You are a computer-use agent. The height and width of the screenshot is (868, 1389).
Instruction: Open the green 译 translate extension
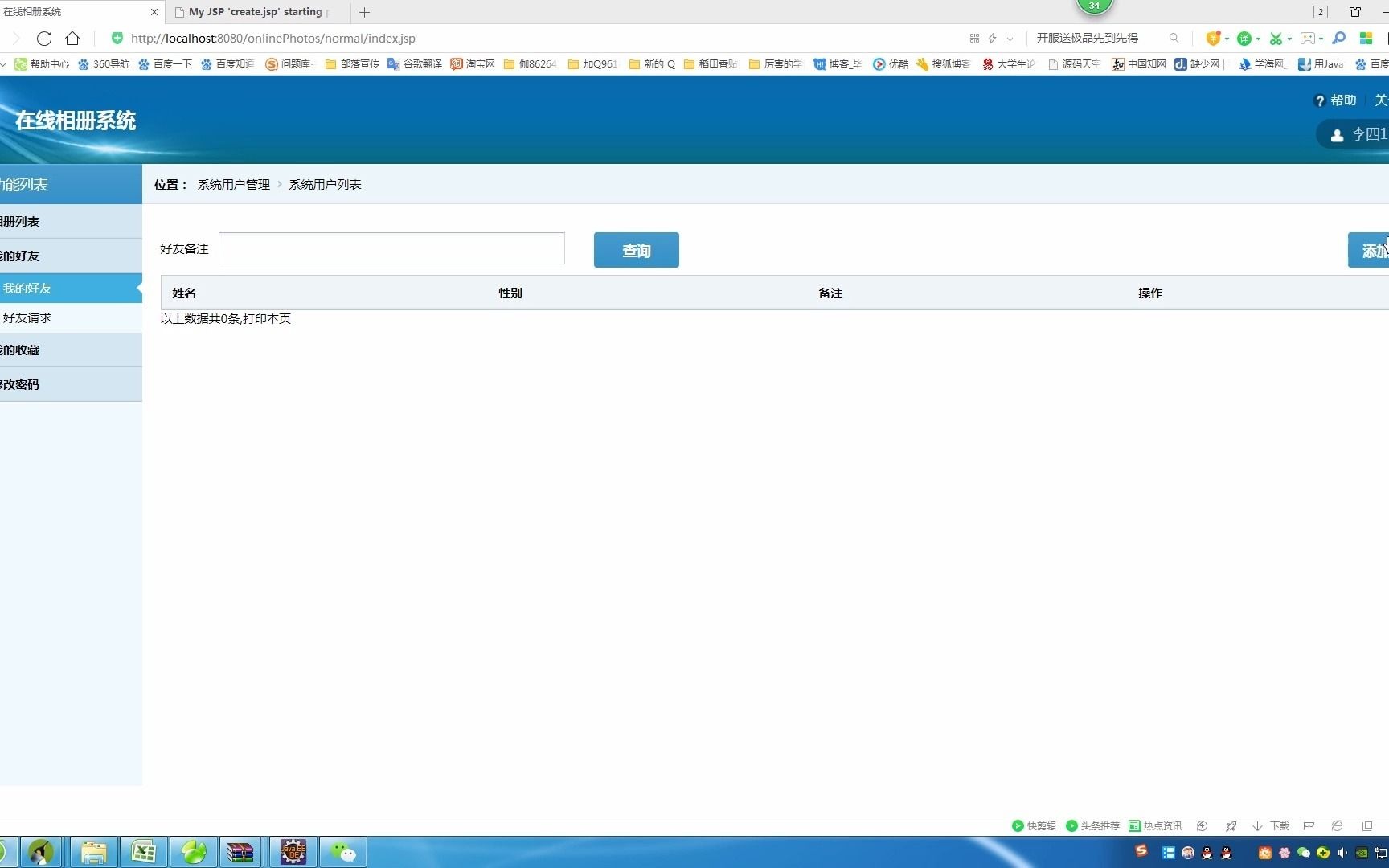point(1244,38)
